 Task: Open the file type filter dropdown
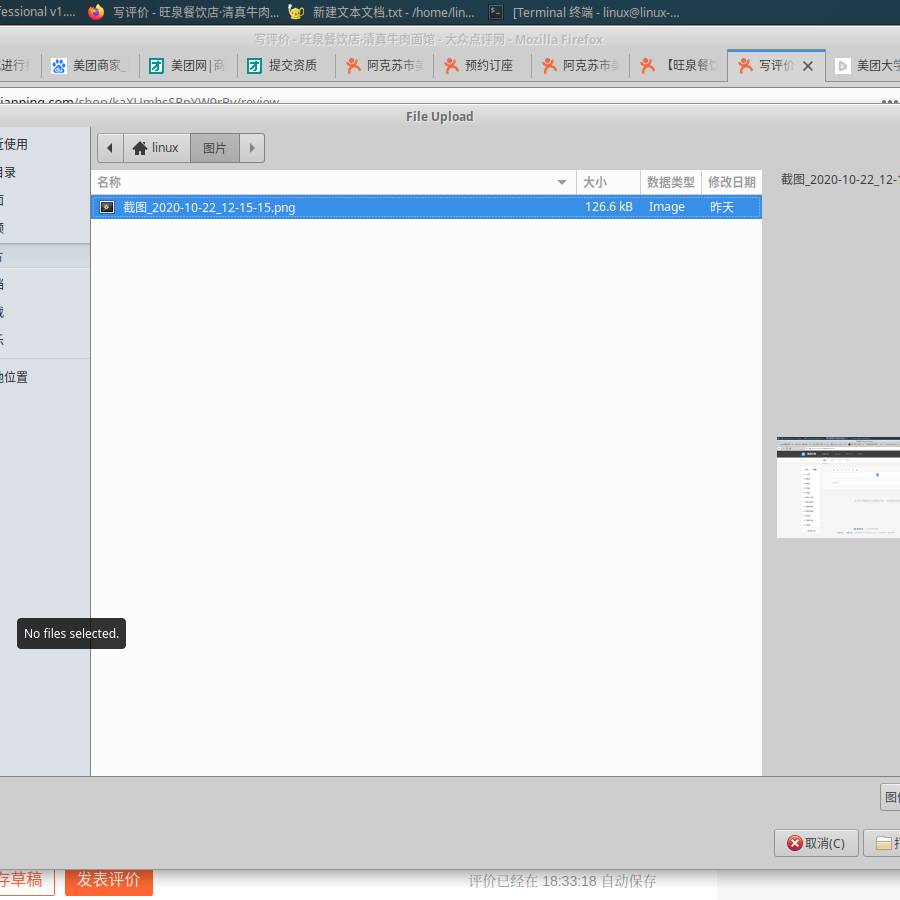point(890,797)
